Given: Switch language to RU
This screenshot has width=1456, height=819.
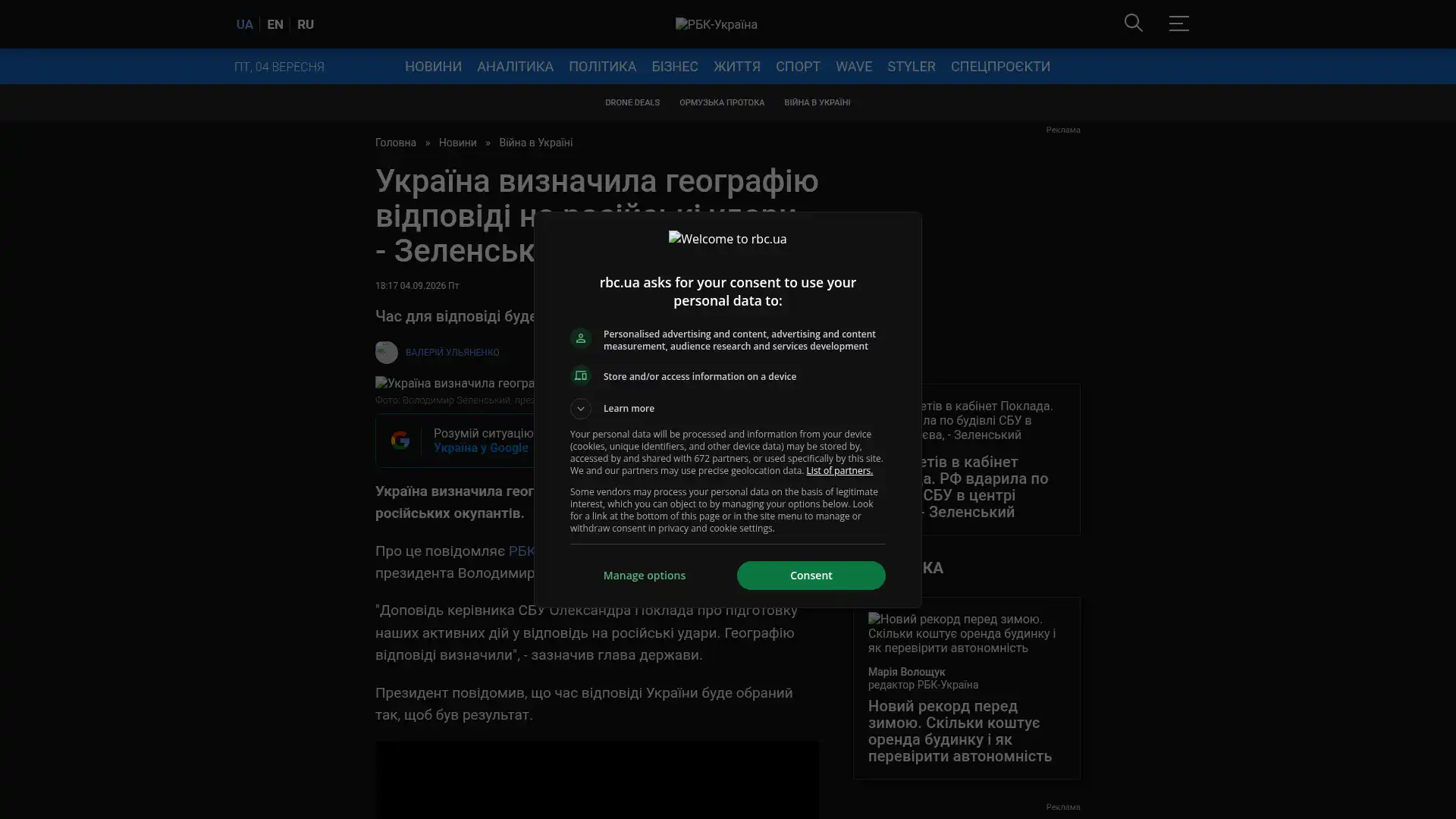Looking at the screenshot, I should tap(306, 24).
